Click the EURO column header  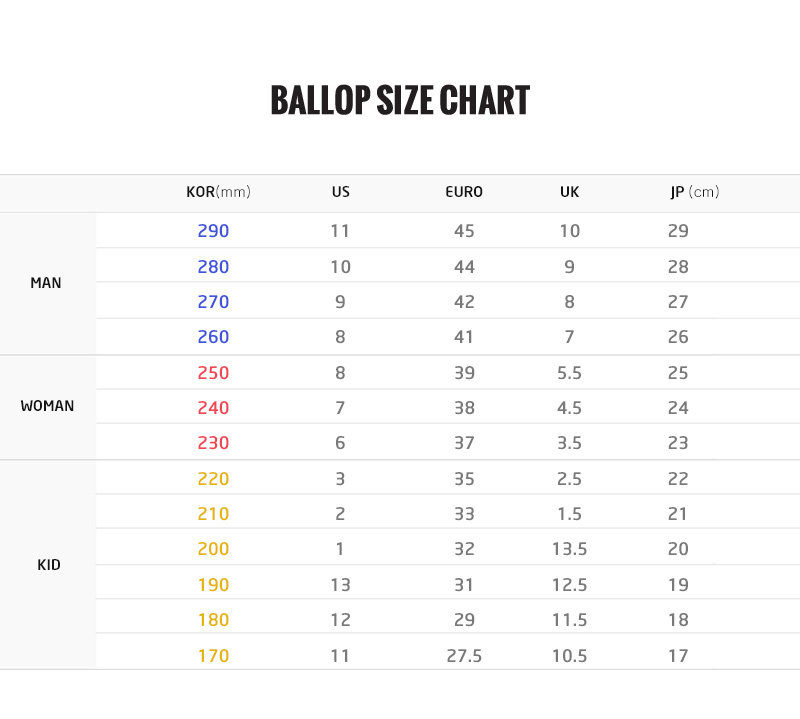tap(464, 192)
